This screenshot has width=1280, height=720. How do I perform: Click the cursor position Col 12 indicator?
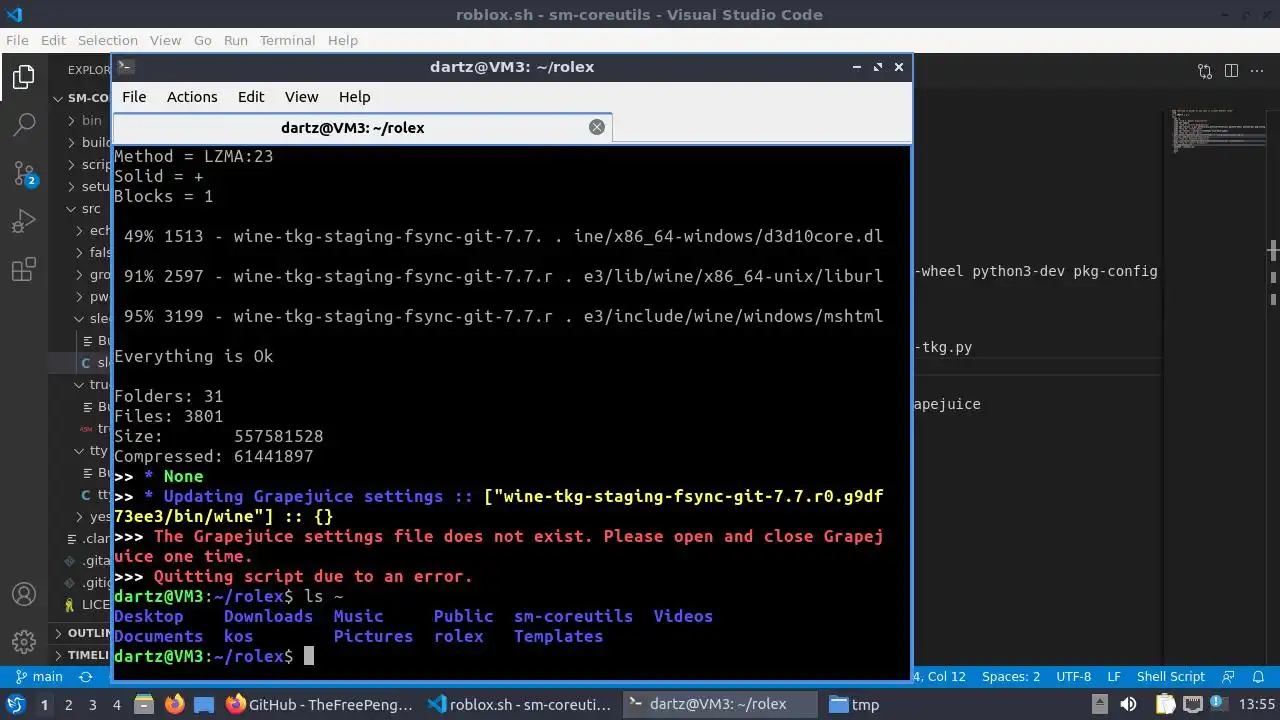(940, 677)
